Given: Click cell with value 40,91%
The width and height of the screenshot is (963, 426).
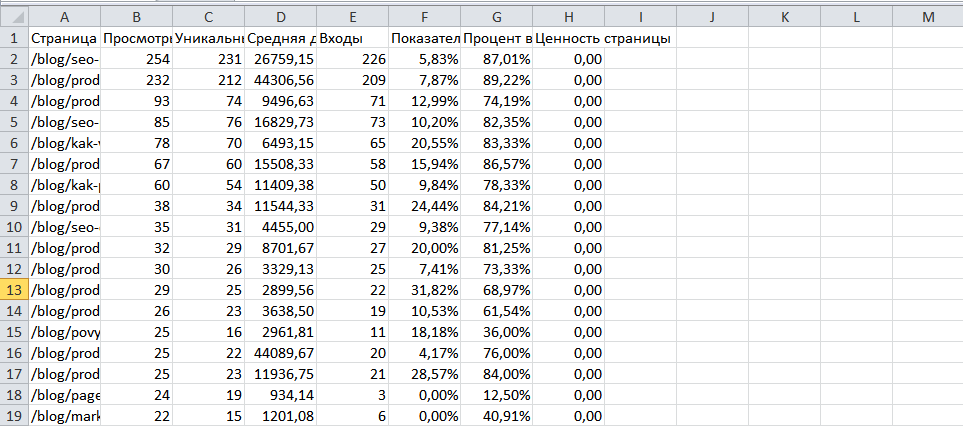Looking at the screenshot, I should coord(497,416).
